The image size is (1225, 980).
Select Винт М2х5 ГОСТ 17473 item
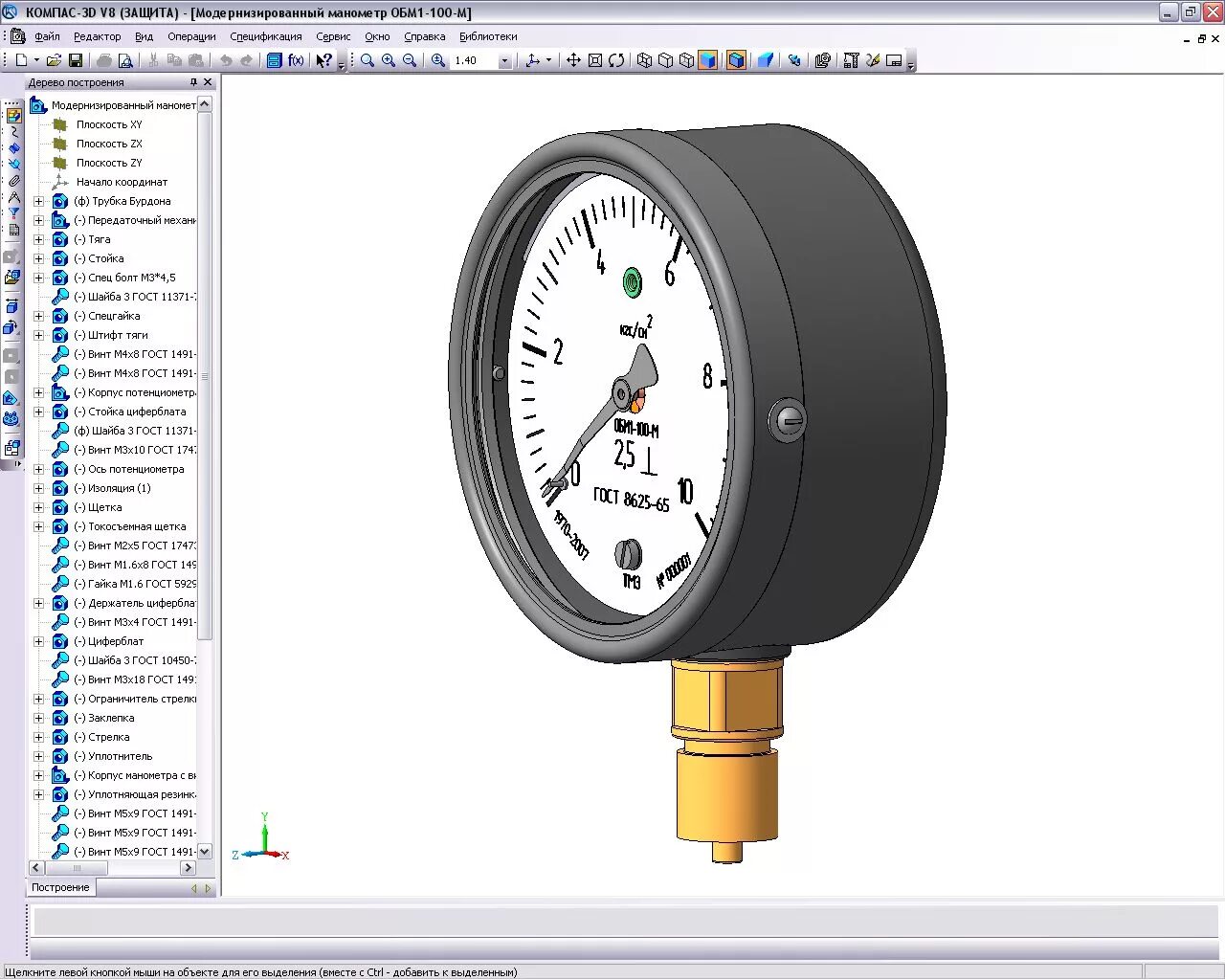click(136, 546)
